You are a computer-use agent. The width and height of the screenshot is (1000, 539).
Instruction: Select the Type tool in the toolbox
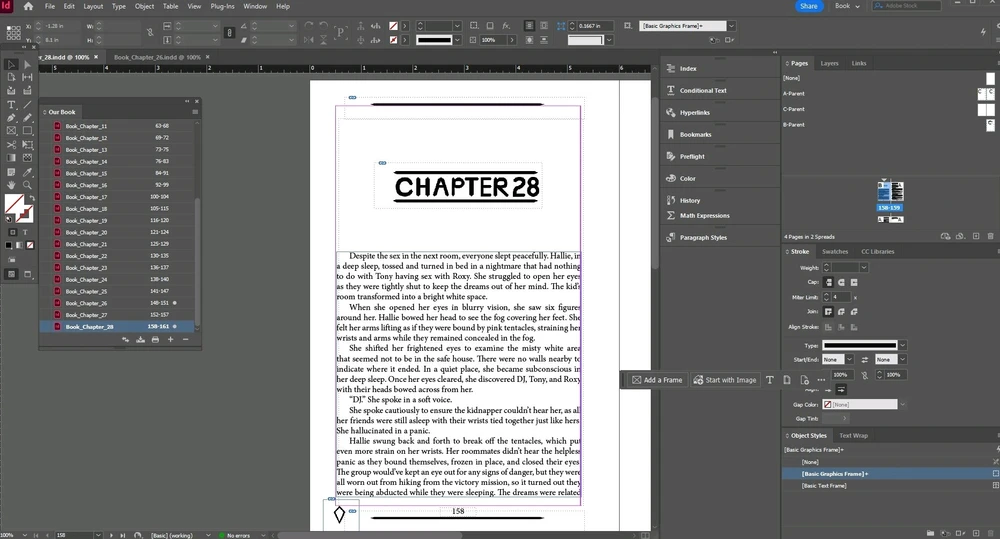(11, 104)
